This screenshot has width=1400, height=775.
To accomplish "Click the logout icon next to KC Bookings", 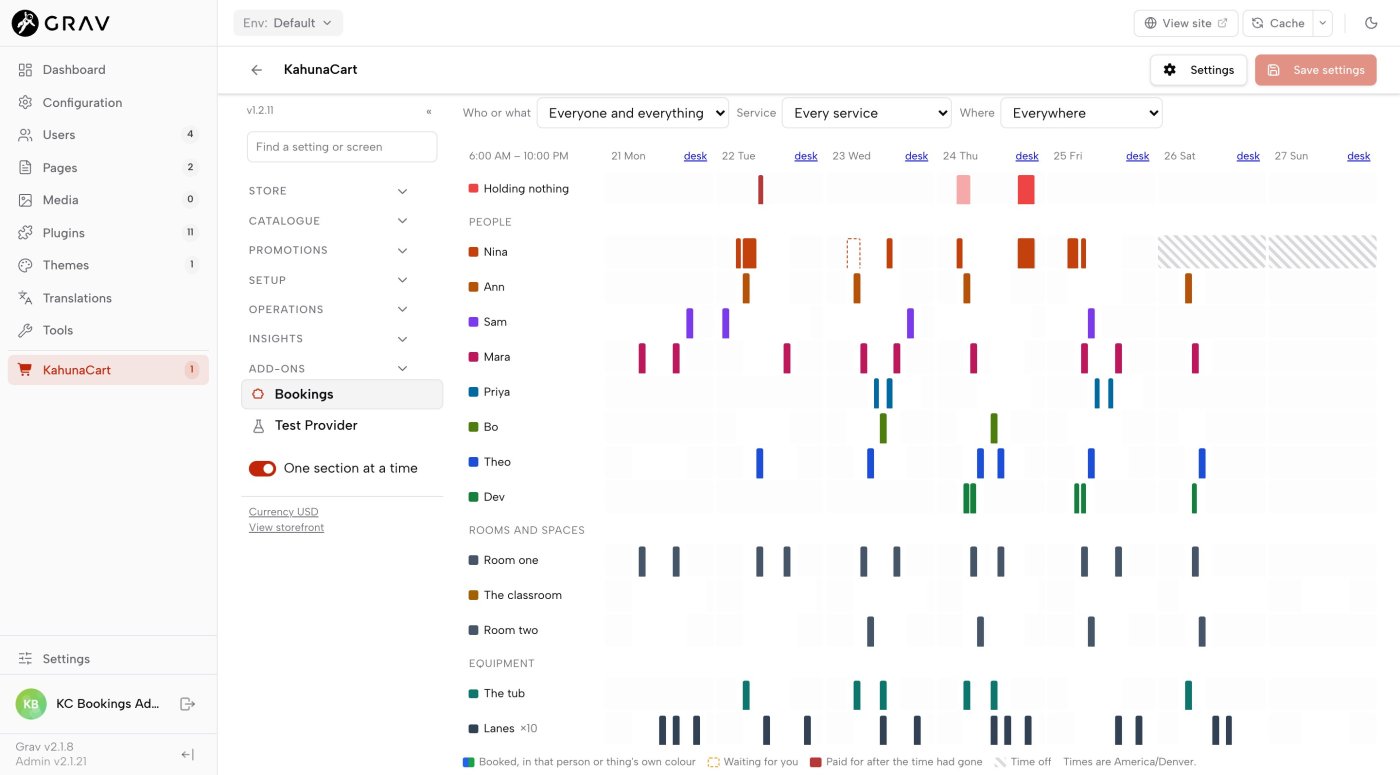I will 187,704.
